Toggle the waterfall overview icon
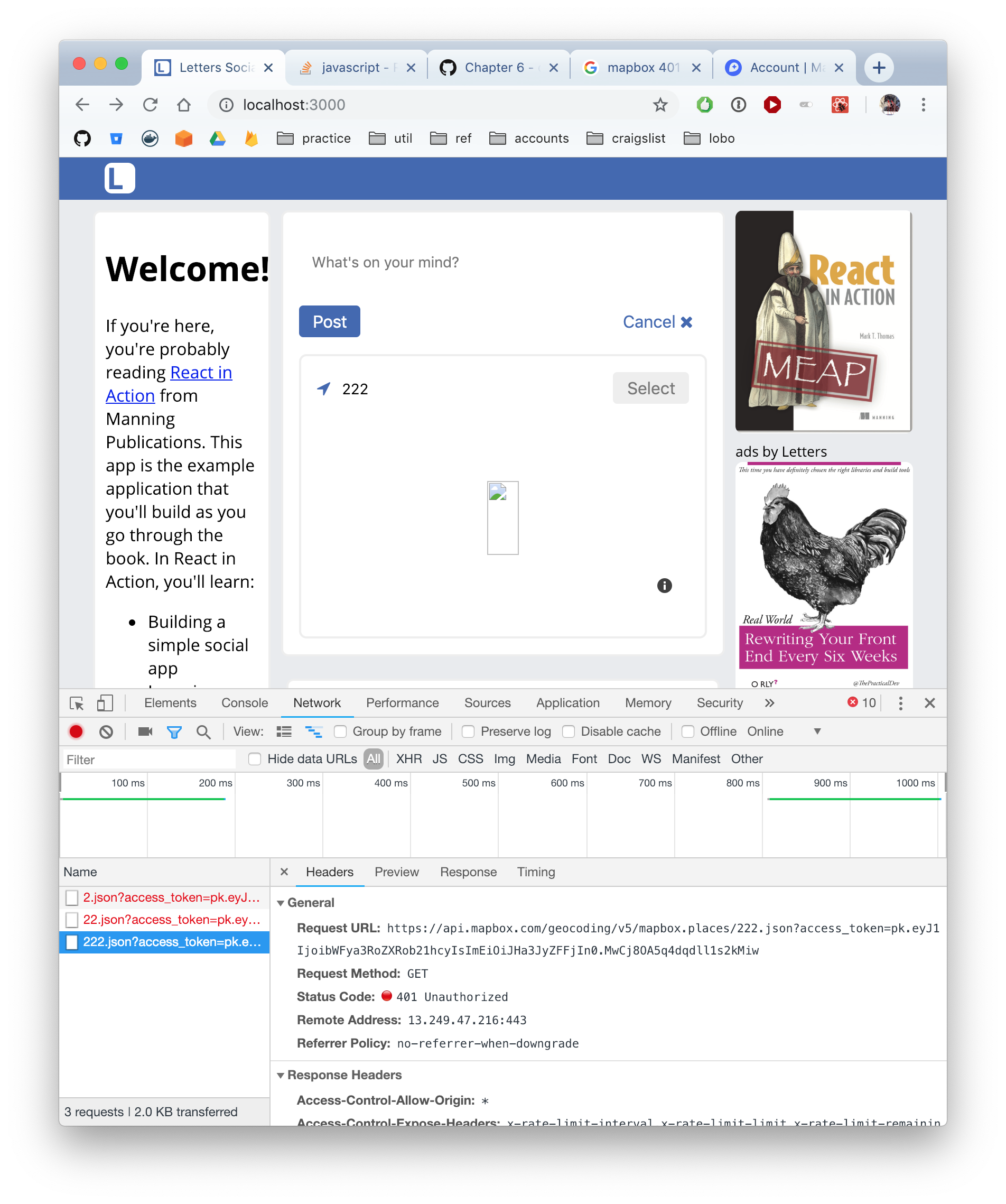 coord(313,731)
